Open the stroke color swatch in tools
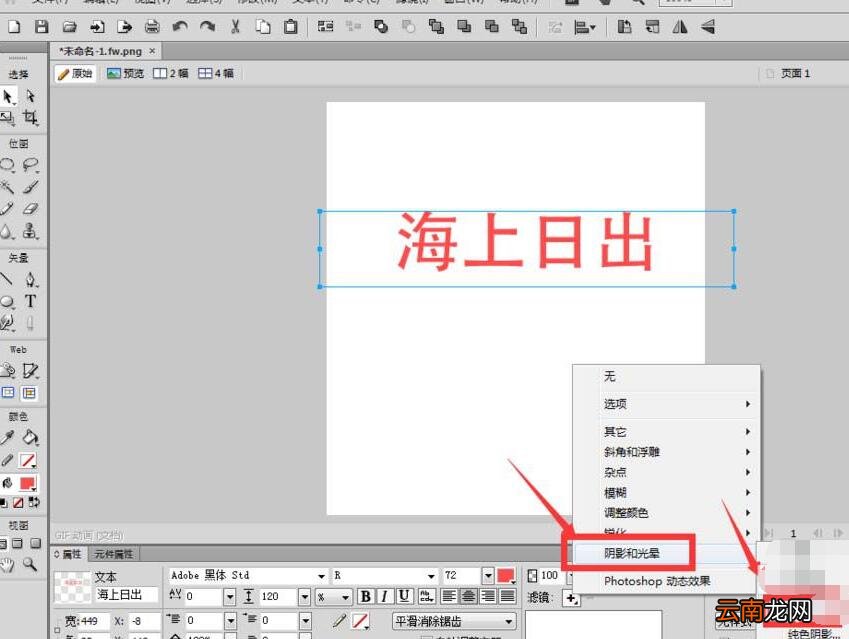This screenshot has height=639, width=849. tap(27, 461)
